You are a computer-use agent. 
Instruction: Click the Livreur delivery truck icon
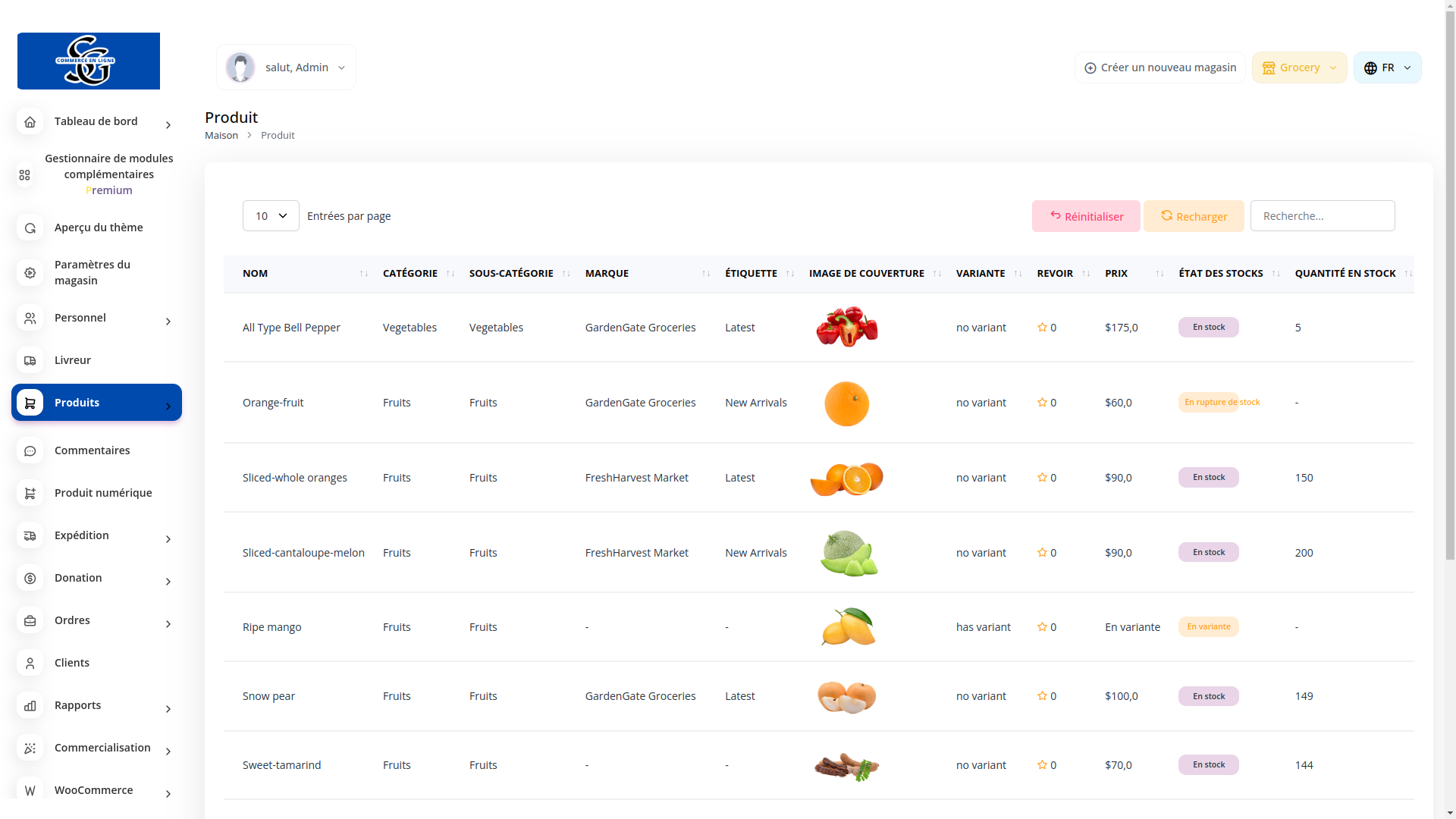tap(30, 361)
